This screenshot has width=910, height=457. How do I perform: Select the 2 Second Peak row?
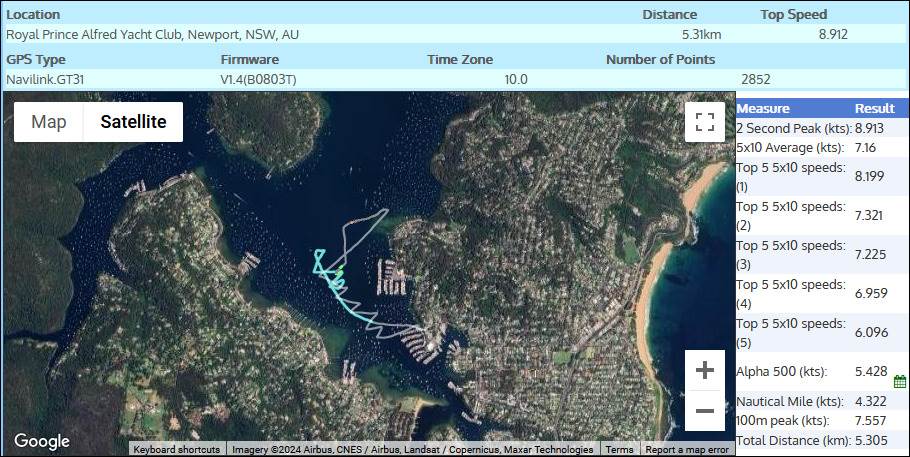tap(820, 128)
